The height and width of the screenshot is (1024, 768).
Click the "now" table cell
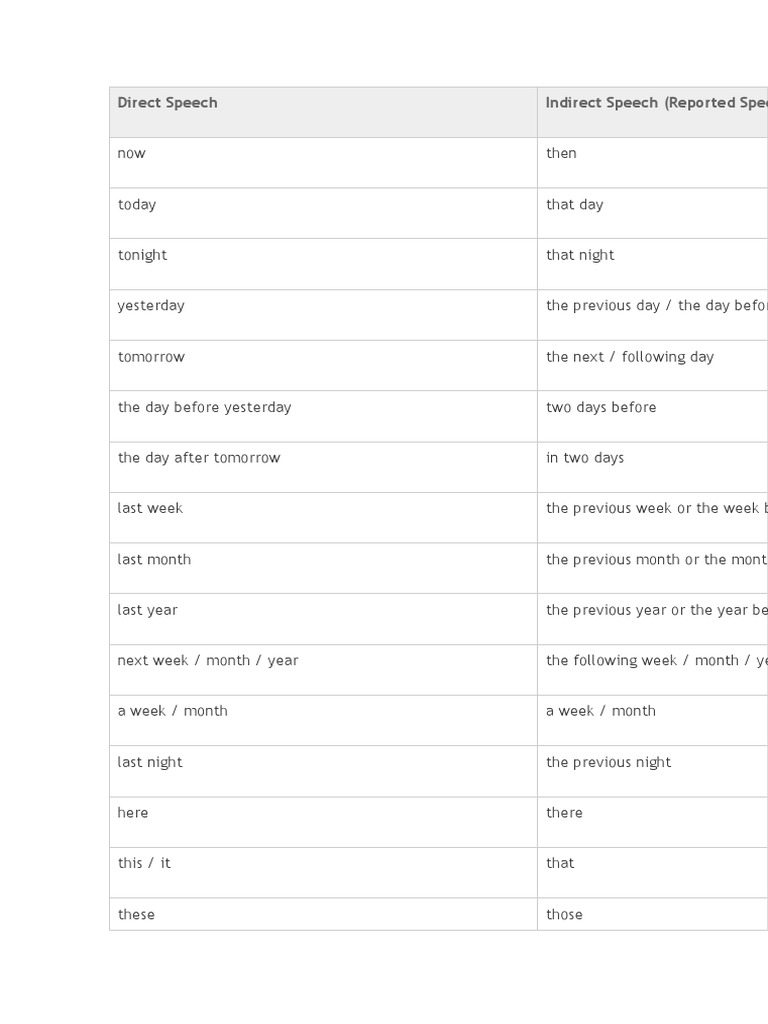(x=132, y=153)
